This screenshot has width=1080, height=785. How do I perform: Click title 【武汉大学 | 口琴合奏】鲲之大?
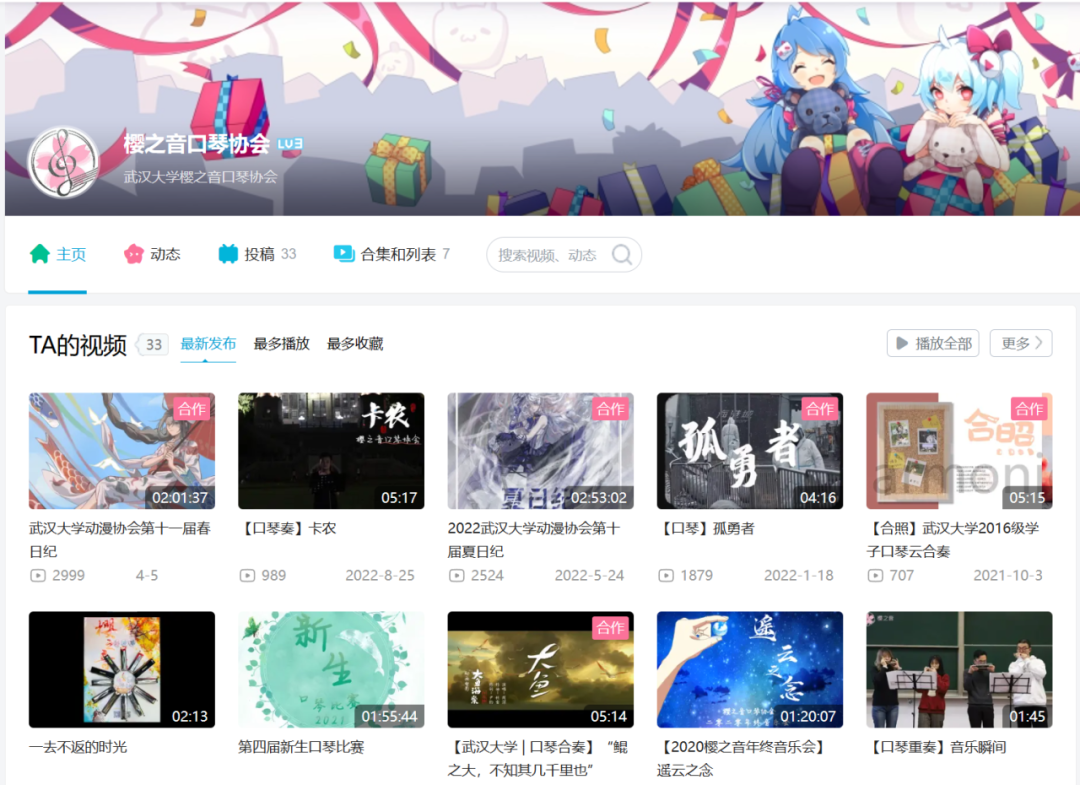538,758
